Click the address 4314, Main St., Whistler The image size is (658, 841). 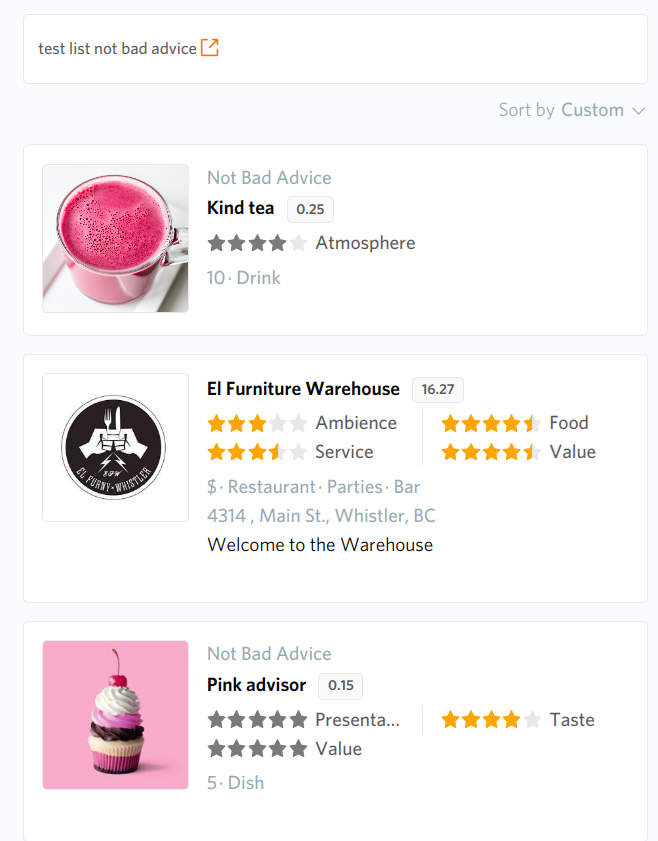point(321,516)
